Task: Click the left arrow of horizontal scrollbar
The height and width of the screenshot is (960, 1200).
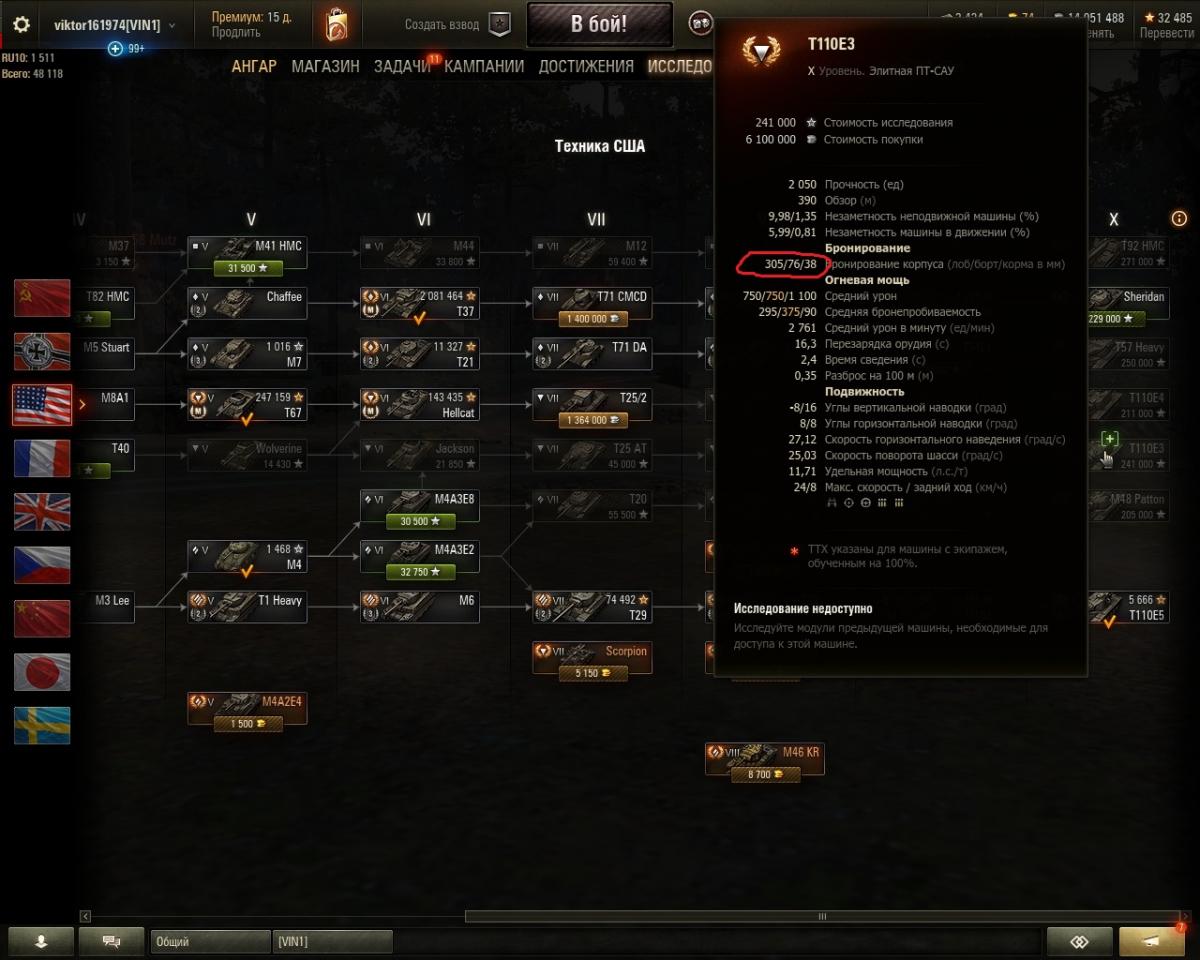Action: pos(85,916)
